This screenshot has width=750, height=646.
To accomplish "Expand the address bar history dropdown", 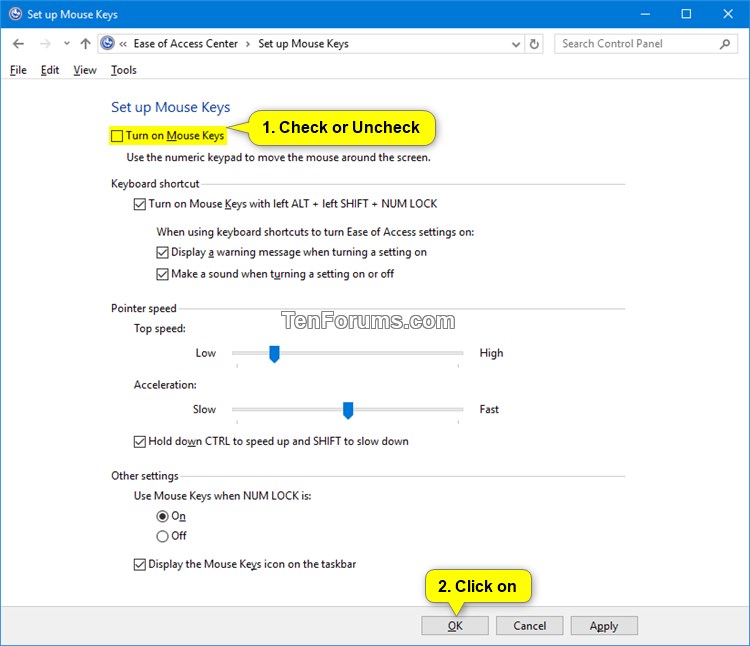I will pos(516,44).
